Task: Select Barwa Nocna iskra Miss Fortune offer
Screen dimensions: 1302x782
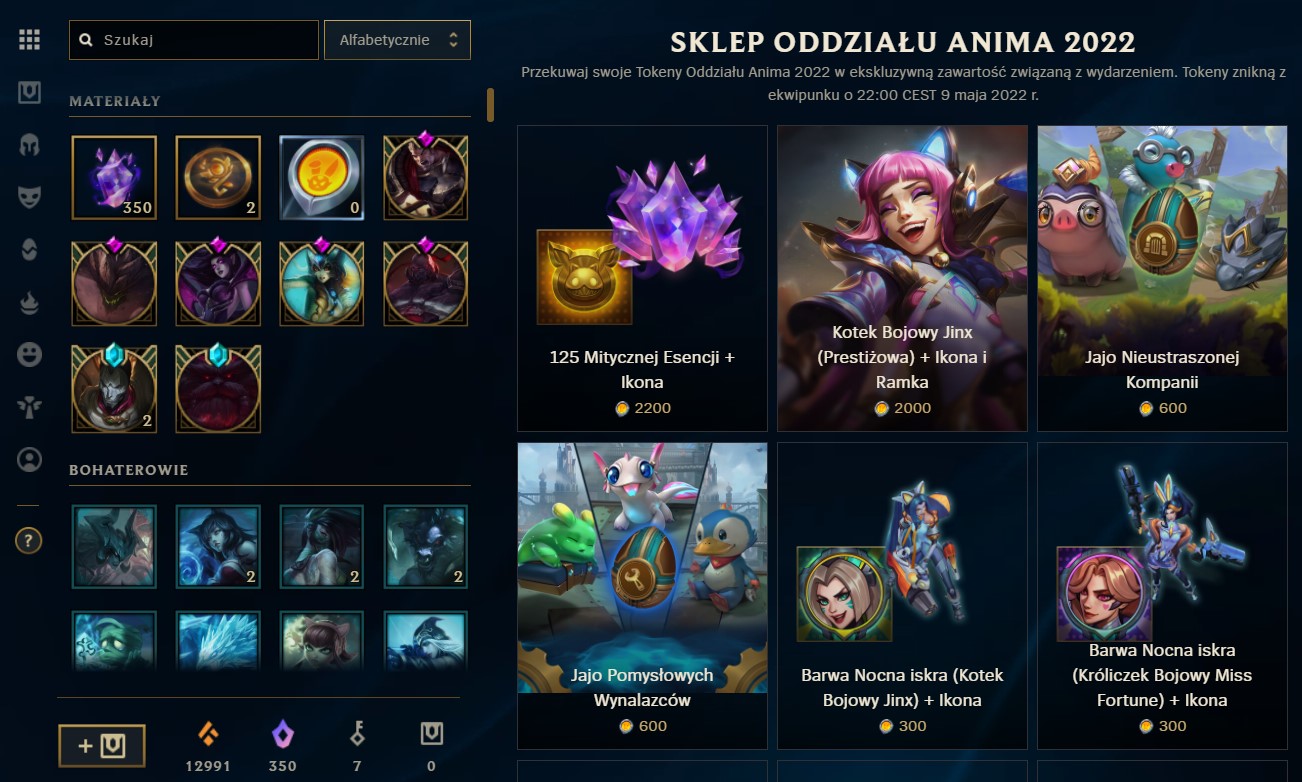Action: pos(1162,596)
